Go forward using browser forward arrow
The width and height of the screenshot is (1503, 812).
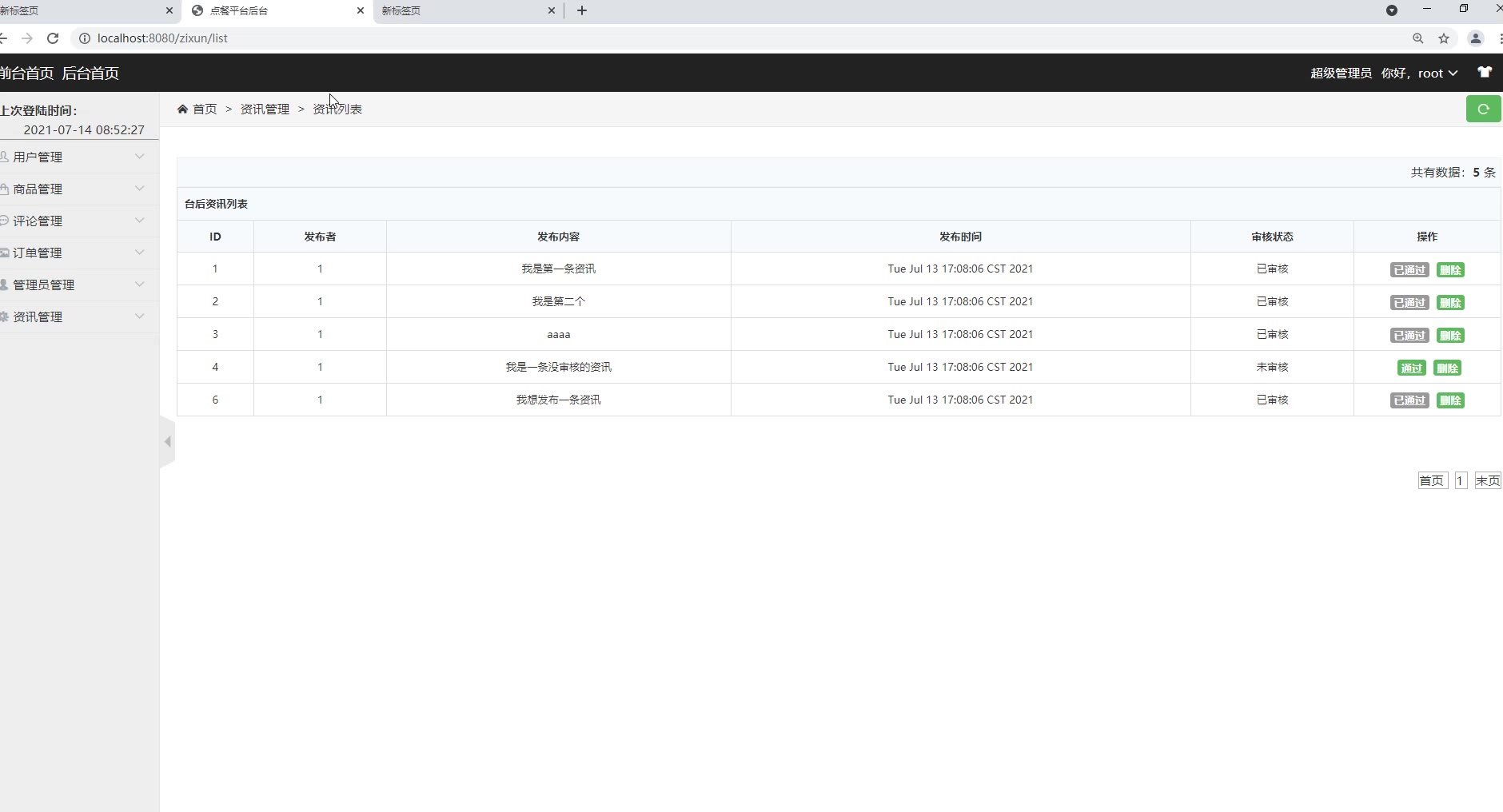(27, 38)
